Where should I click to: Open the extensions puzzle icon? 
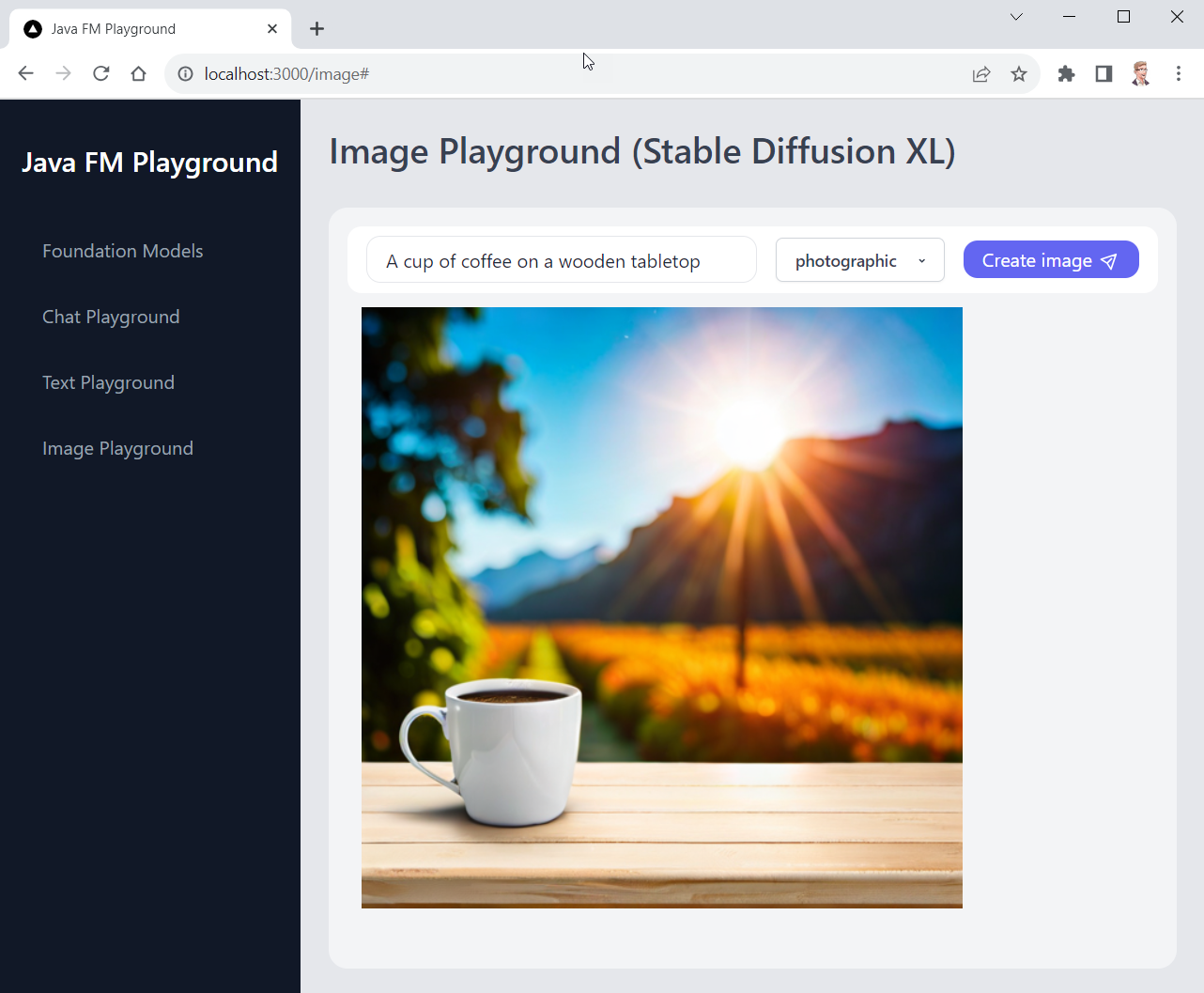(x=1066, y=73)
